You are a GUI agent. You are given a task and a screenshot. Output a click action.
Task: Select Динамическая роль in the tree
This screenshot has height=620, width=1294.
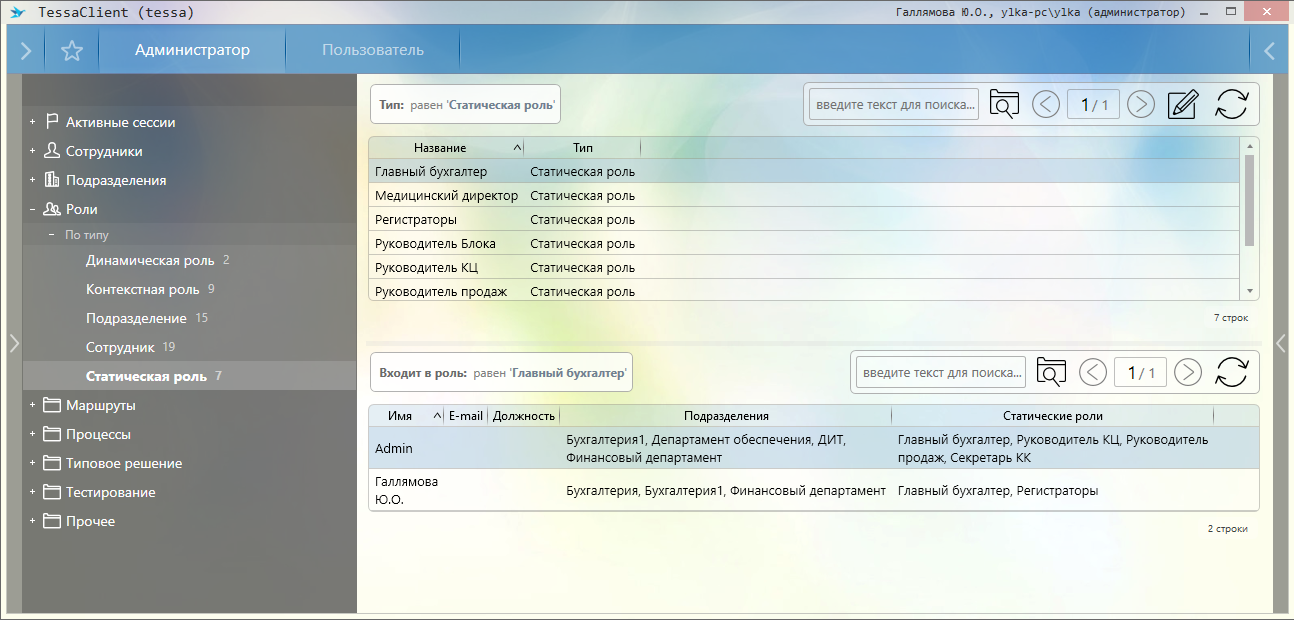coord(150,260)
